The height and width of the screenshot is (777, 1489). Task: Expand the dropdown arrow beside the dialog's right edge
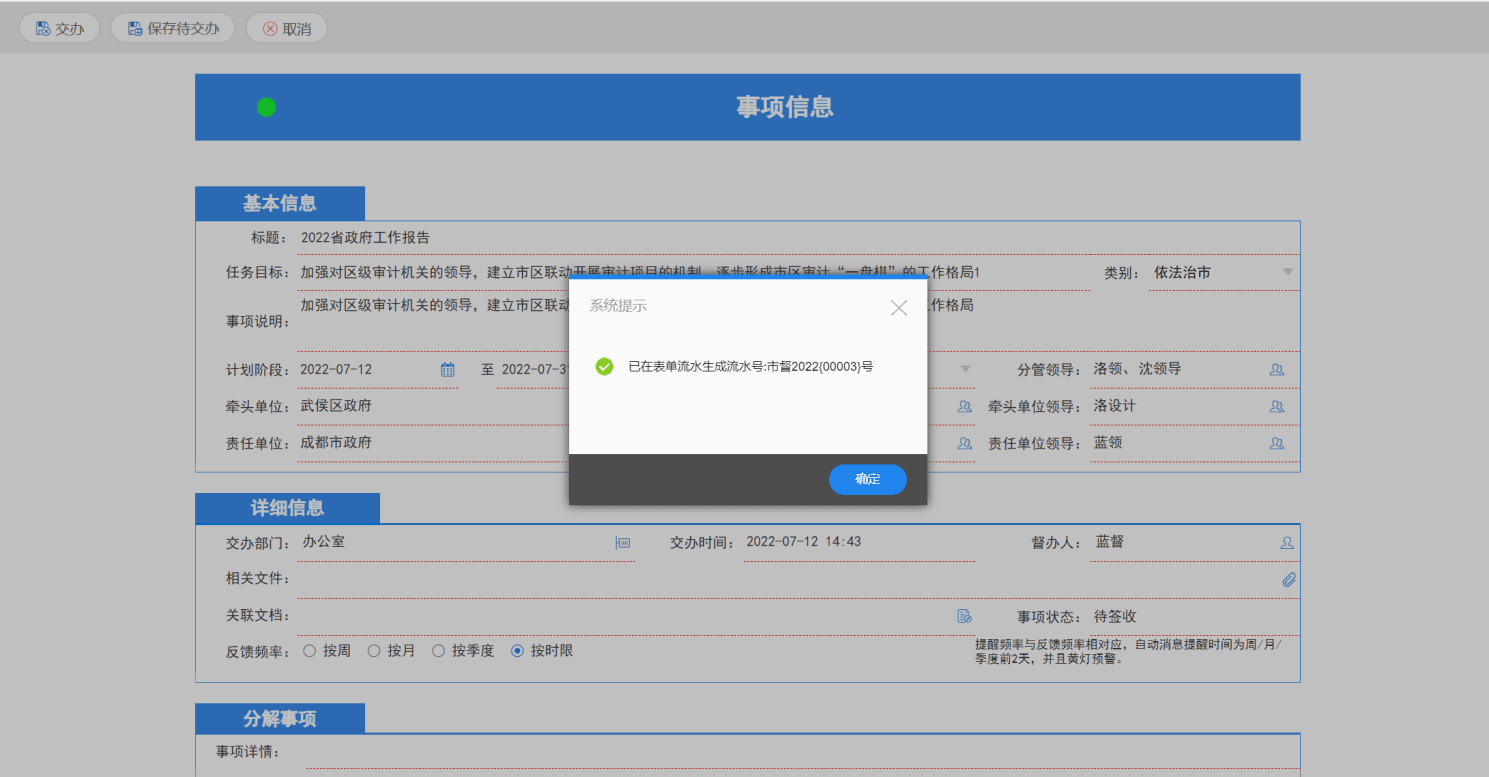(x=965, y=369)
